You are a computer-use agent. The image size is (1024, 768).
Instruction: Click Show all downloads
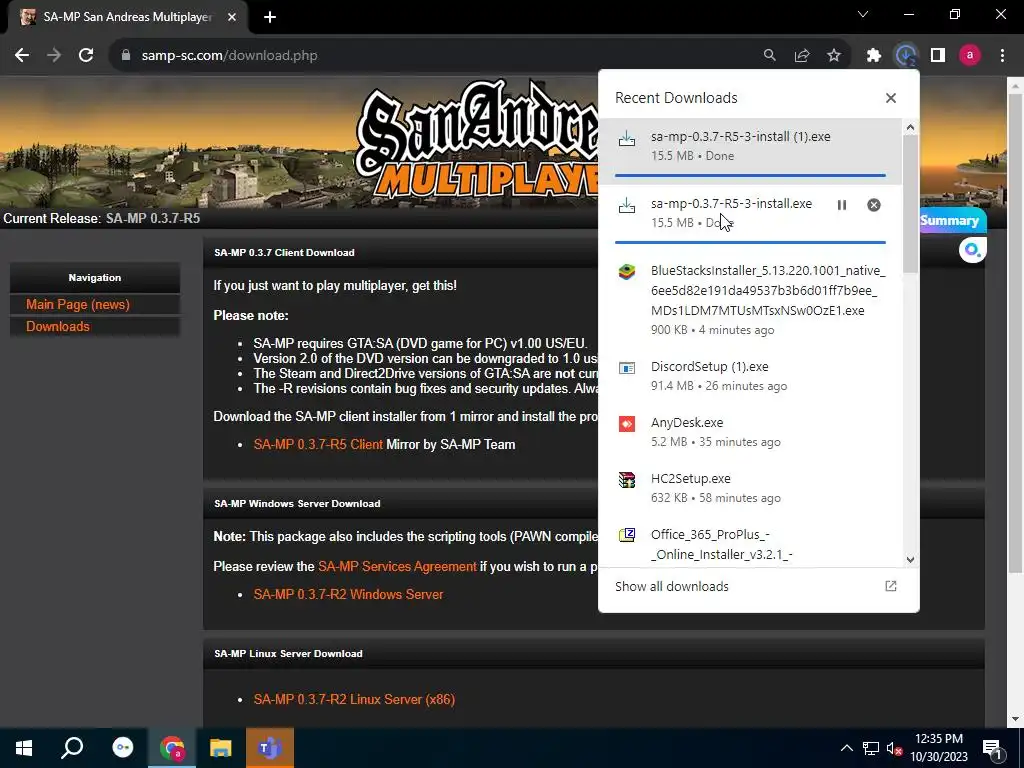671,586
